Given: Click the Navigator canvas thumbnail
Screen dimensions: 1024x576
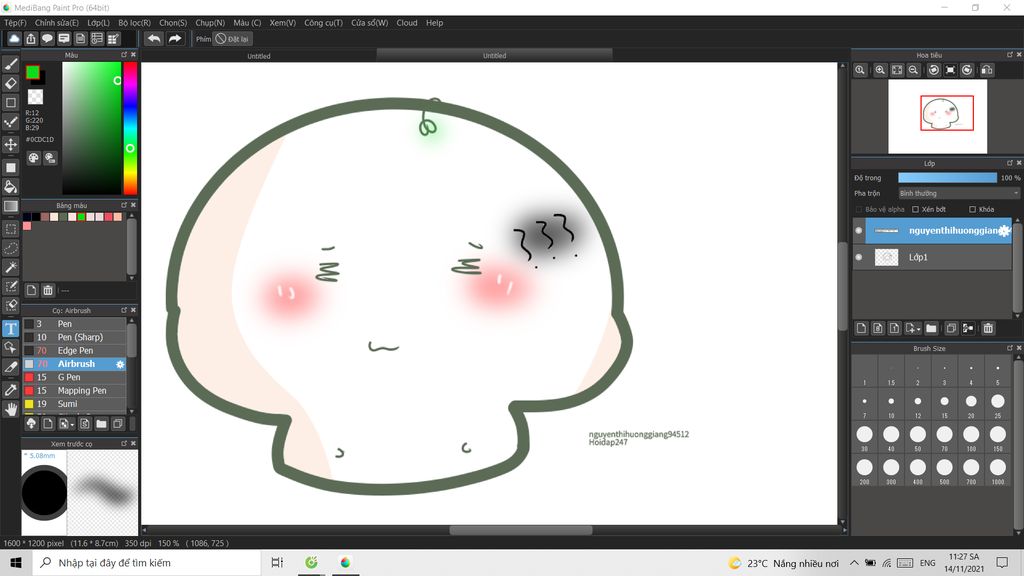Looking at the screenshot, I should (x=937, y=116).
